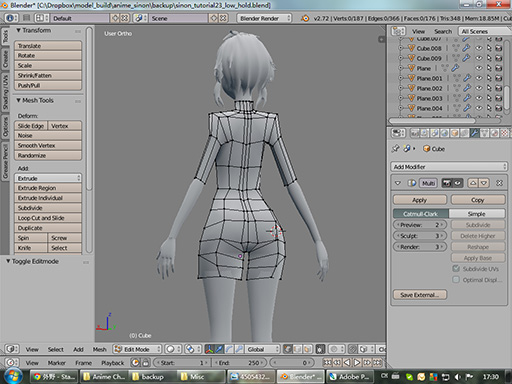512x384 pixels.
Task: Open the Mesh data triangle properties tab
Action: pos(484,133)
